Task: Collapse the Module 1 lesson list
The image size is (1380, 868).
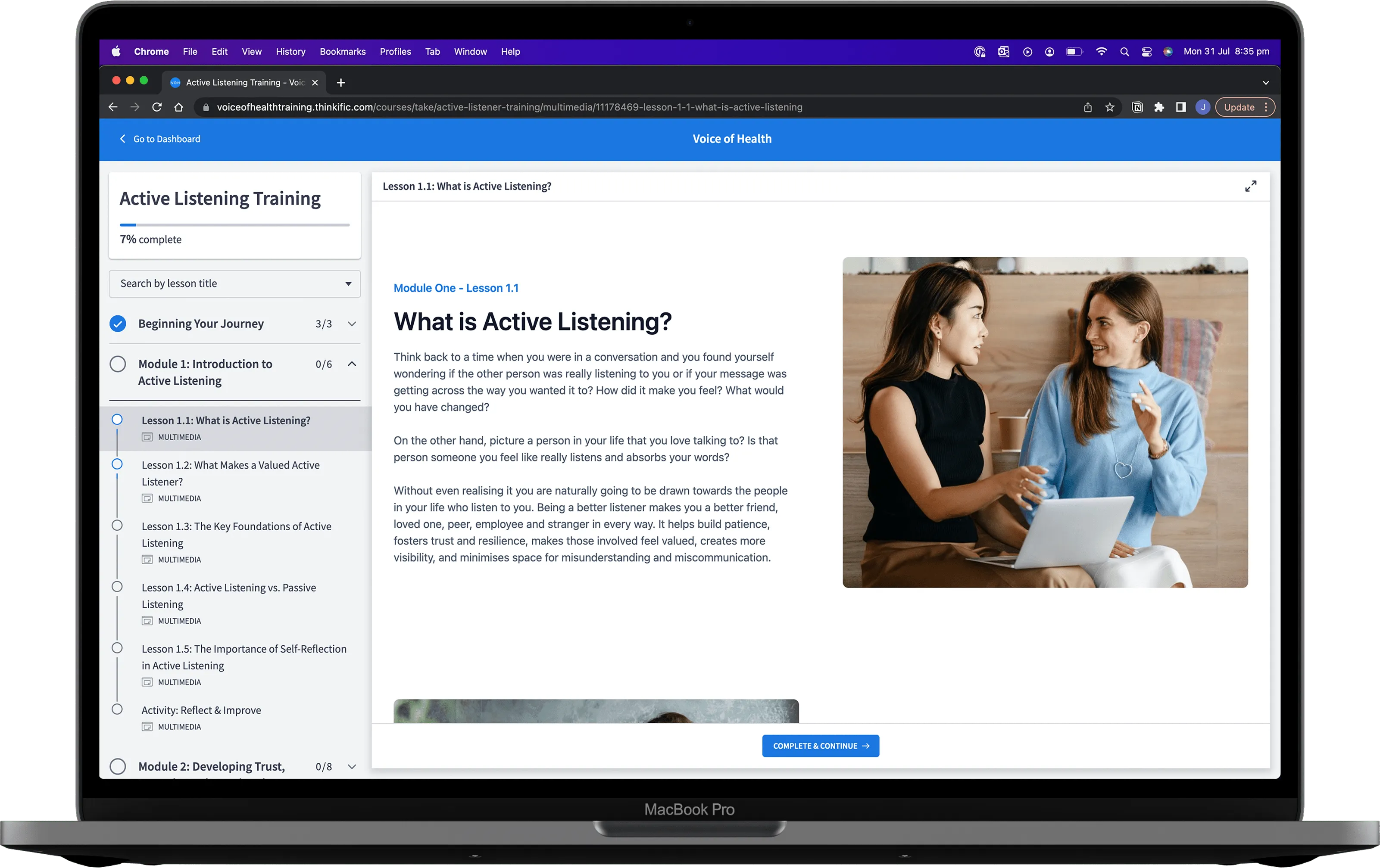Action: [352, 364]
